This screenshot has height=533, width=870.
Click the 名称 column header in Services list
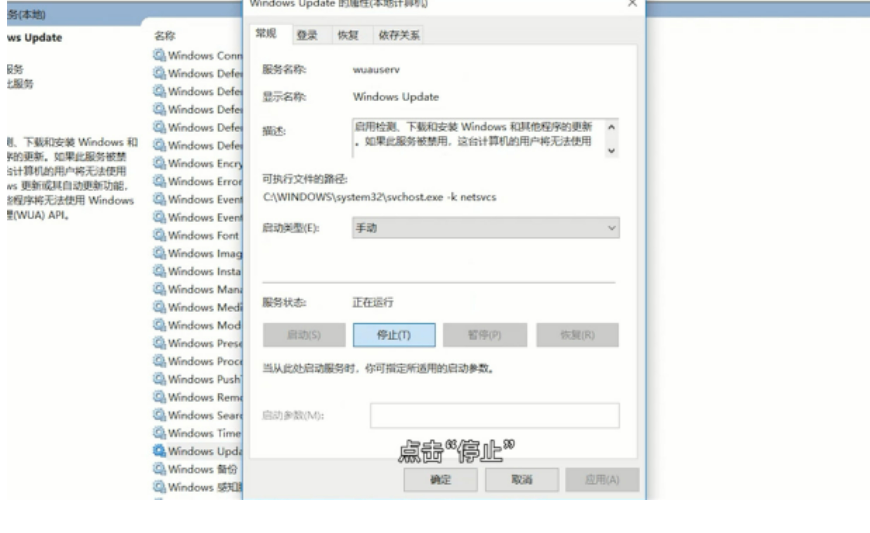point(165,36)
